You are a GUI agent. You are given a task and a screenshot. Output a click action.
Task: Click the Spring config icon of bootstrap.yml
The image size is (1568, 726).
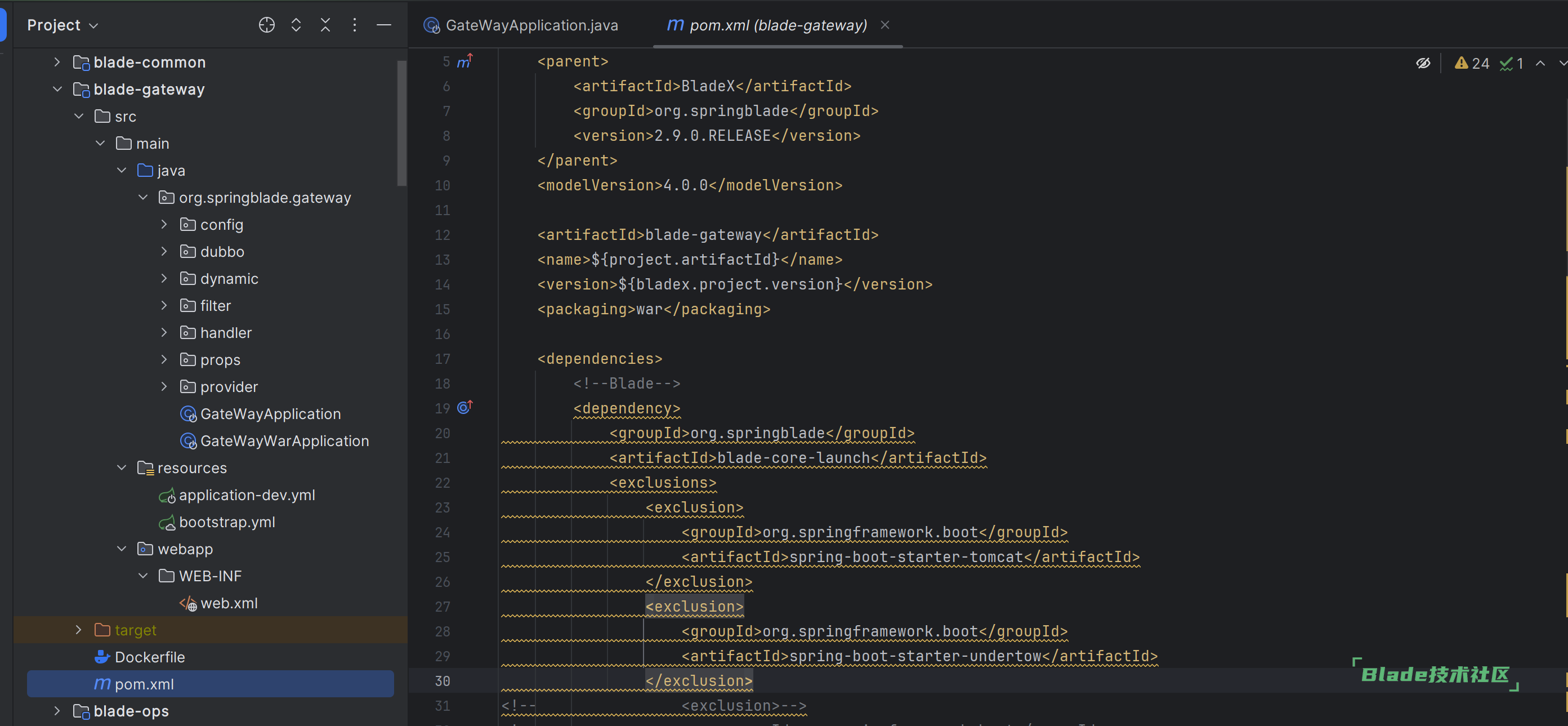167,522
